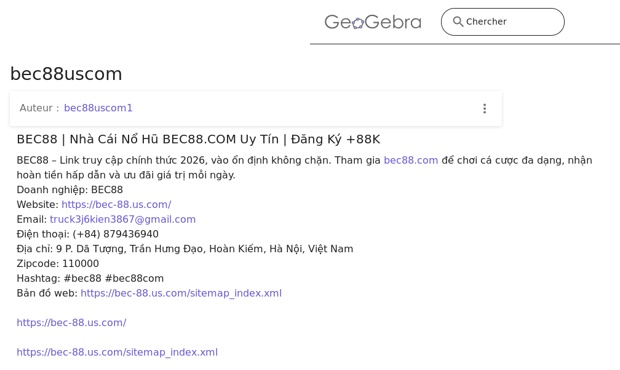Viewport: 620px width, 370px height.
Task: Click the magnifier search icon
Action: (458, 21)
